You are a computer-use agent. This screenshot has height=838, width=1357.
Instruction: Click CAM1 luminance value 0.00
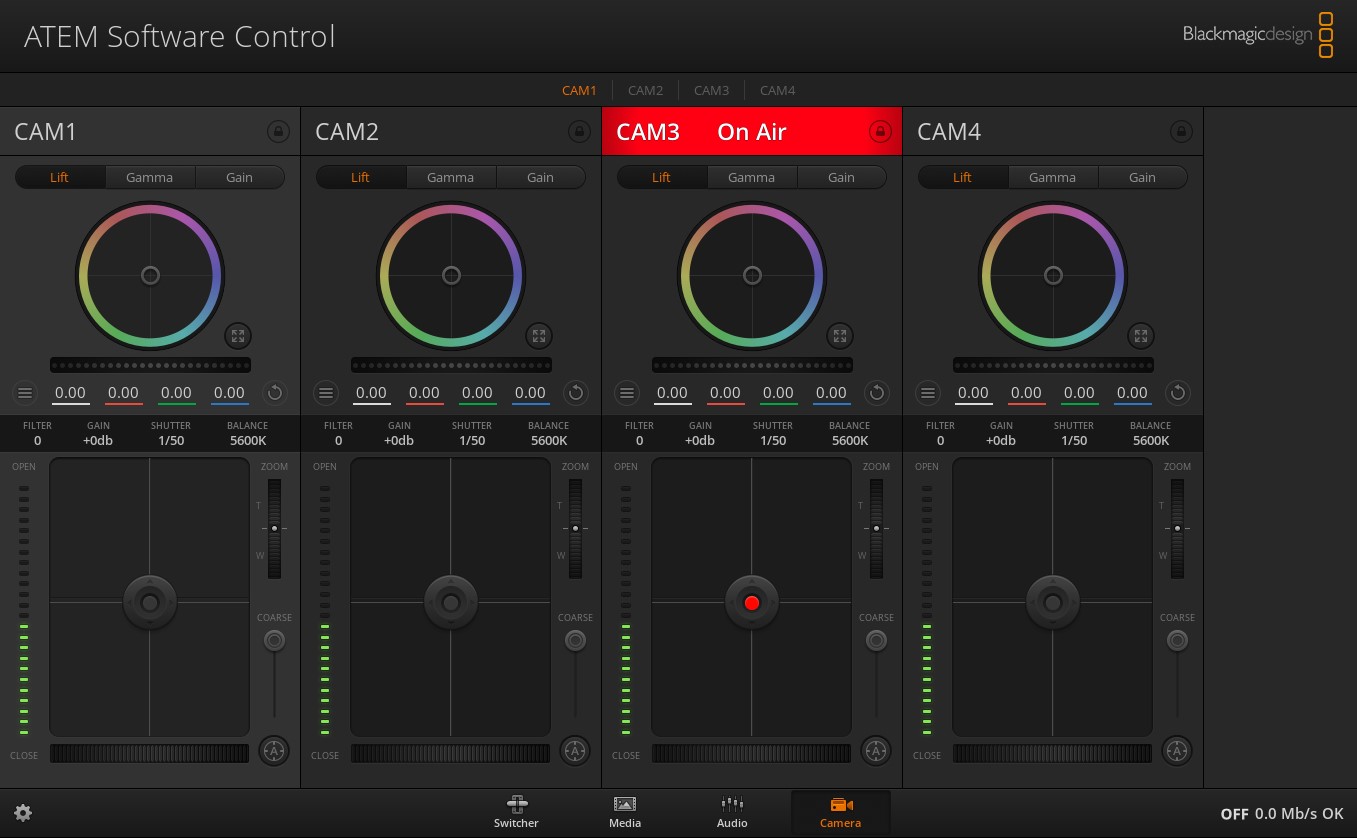70,394
